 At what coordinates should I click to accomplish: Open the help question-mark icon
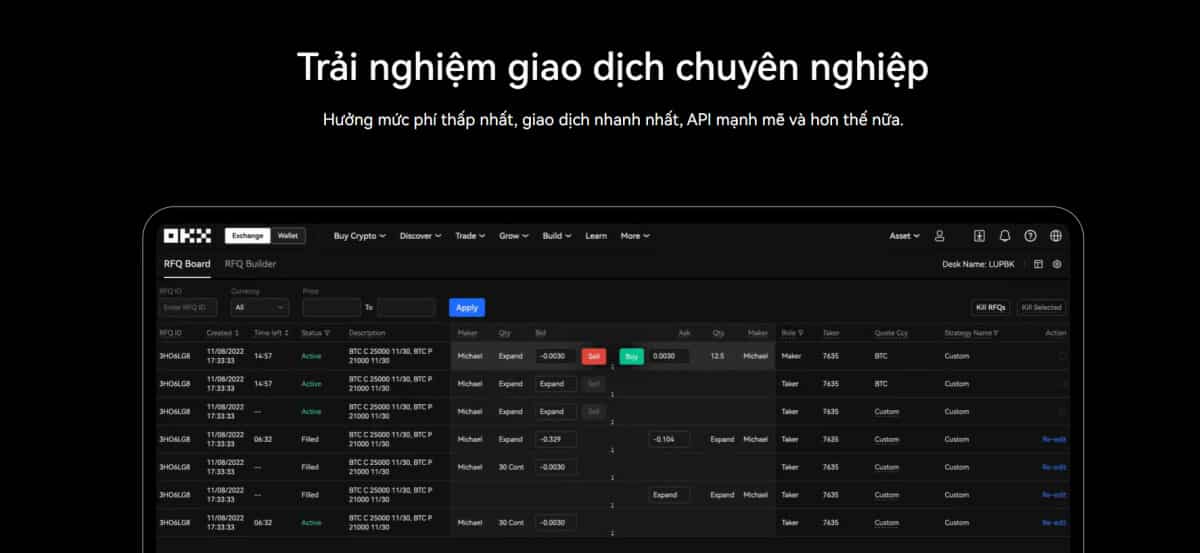pyautogui.click(x=1031, y=236)
